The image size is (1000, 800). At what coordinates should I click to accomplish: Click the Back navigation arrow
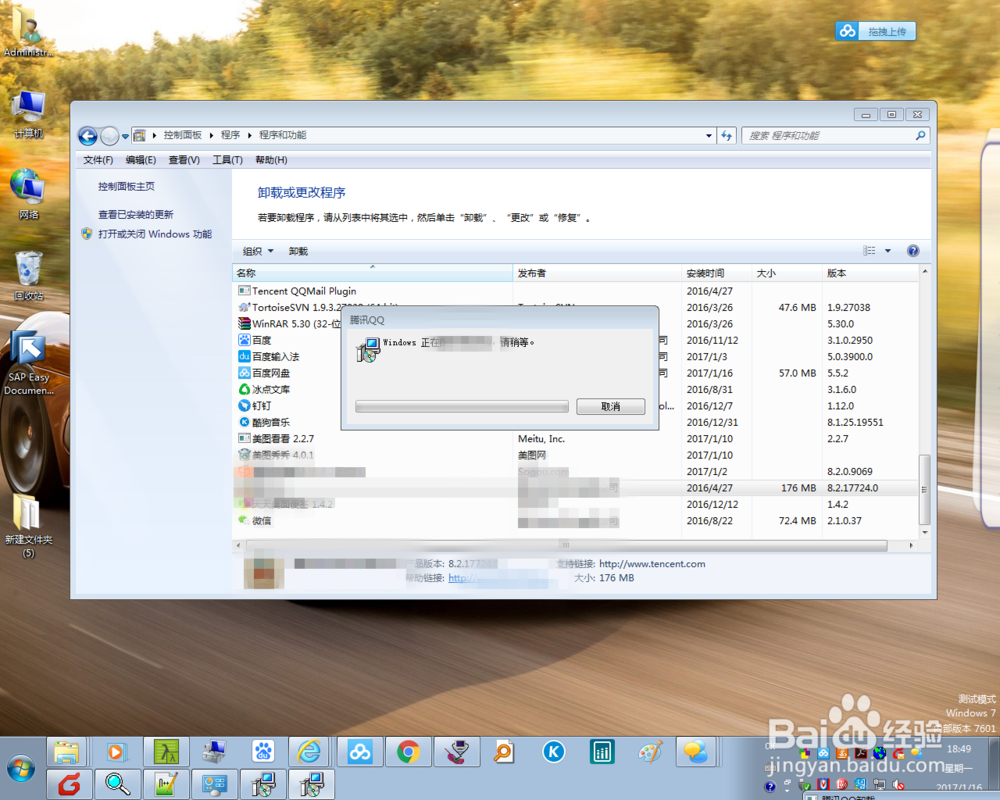pos(88,135)
